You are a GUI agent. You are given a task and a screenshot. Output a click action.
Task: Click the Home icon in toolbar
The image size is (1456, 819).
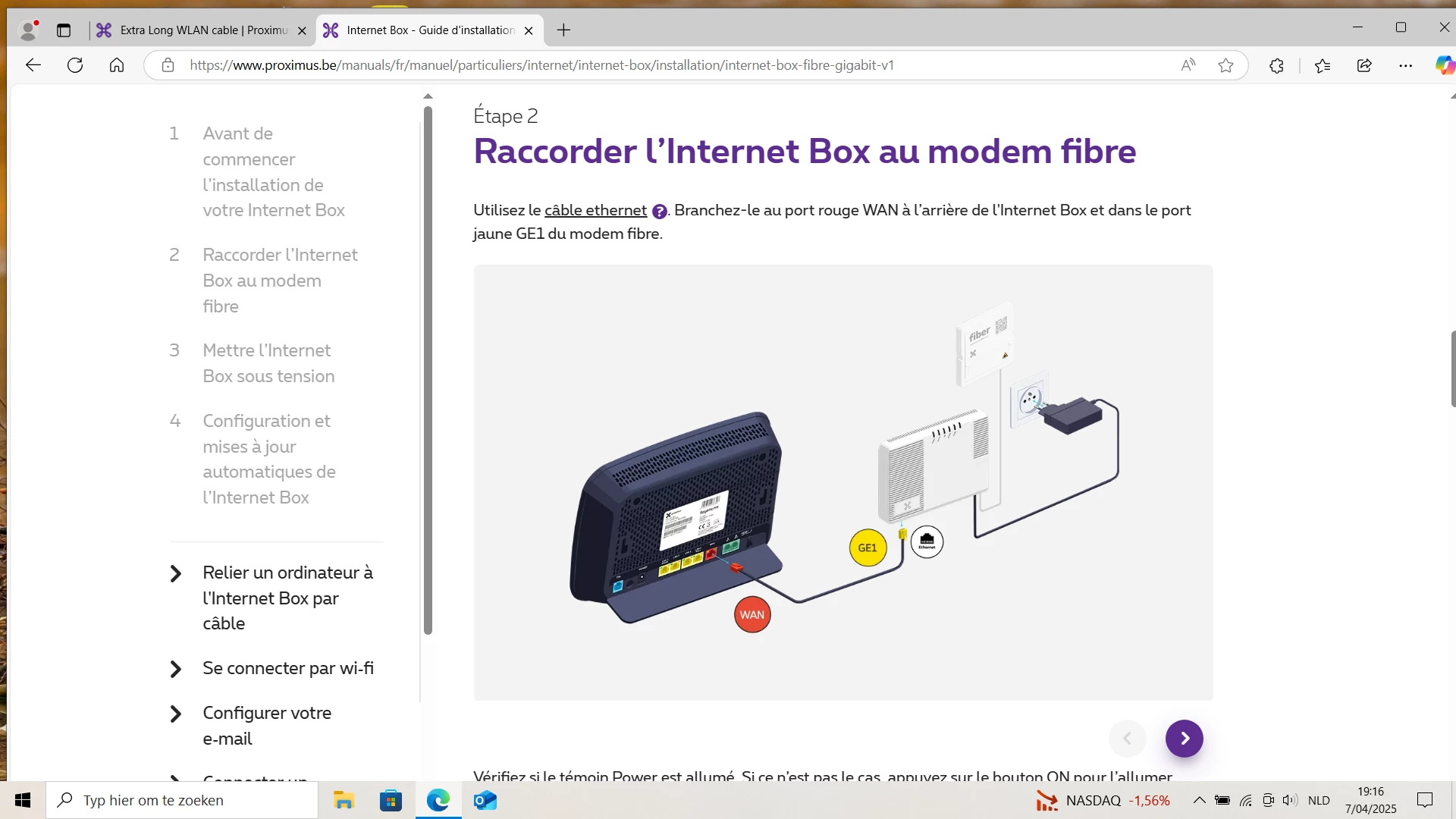pos(117,65)
